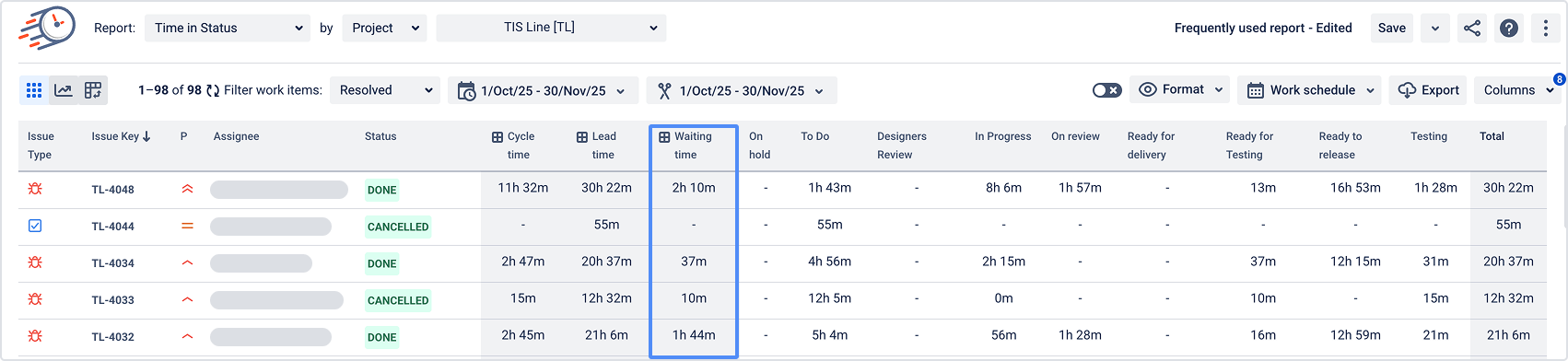The width and height of the screenshot is (1568, 361).
Task: Click the Waiting time column grid icon
Action: pos(664,137)
